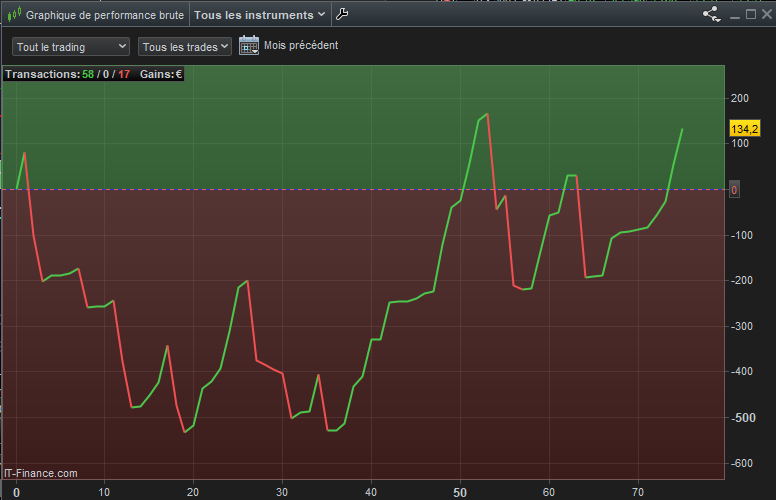Viewport: 776px width, 500px height.
Task: Click the 'Graphique de performance brute' title
Action: point(105,15)
